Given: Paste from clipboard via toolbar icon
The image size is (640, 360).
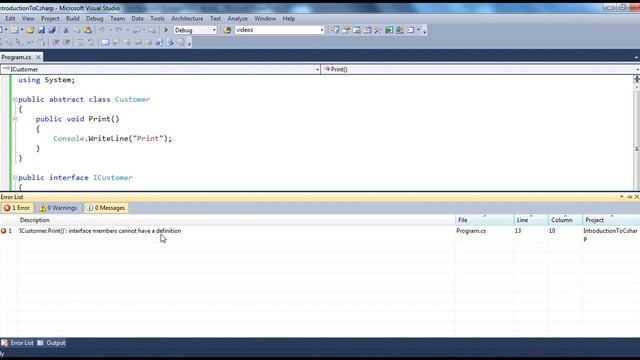Looking at the screenshot, I should pyautogui.click(x=88, y=30).
